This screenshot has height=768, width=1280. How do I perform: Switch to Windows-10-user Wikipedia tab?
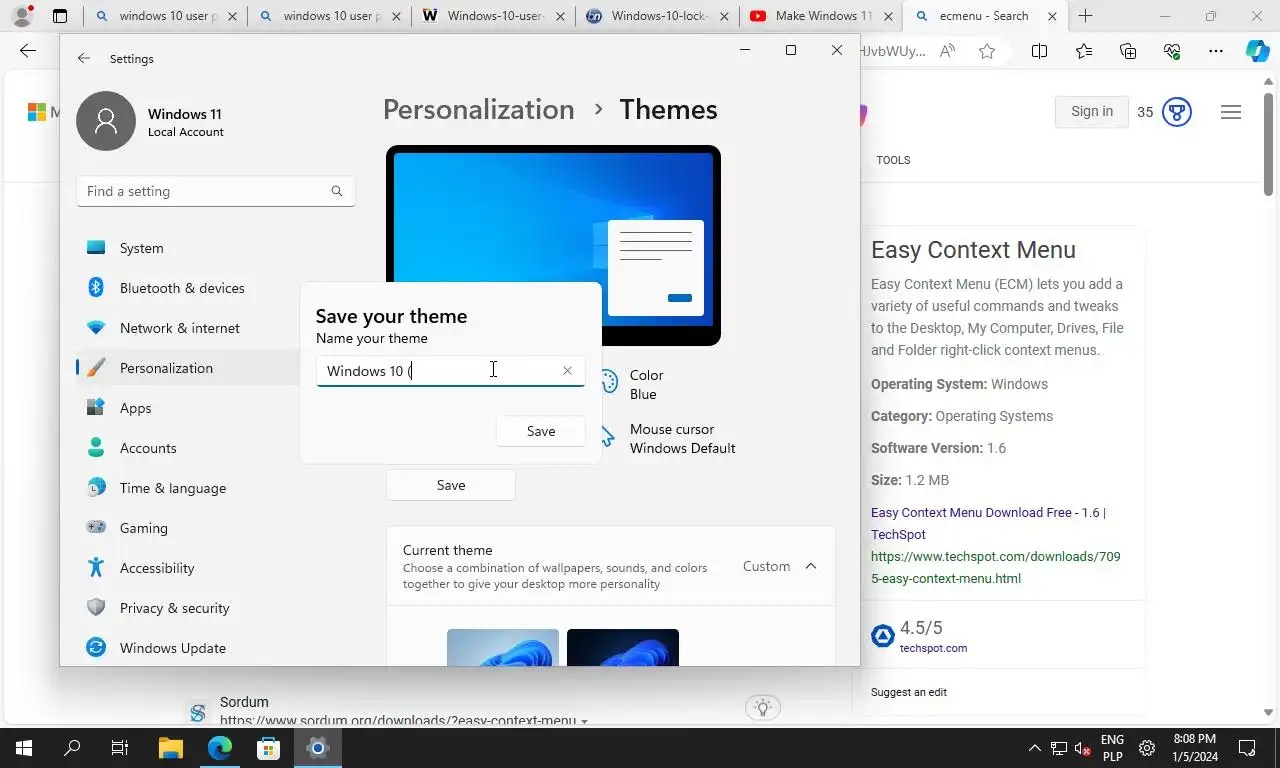(494, 16)
